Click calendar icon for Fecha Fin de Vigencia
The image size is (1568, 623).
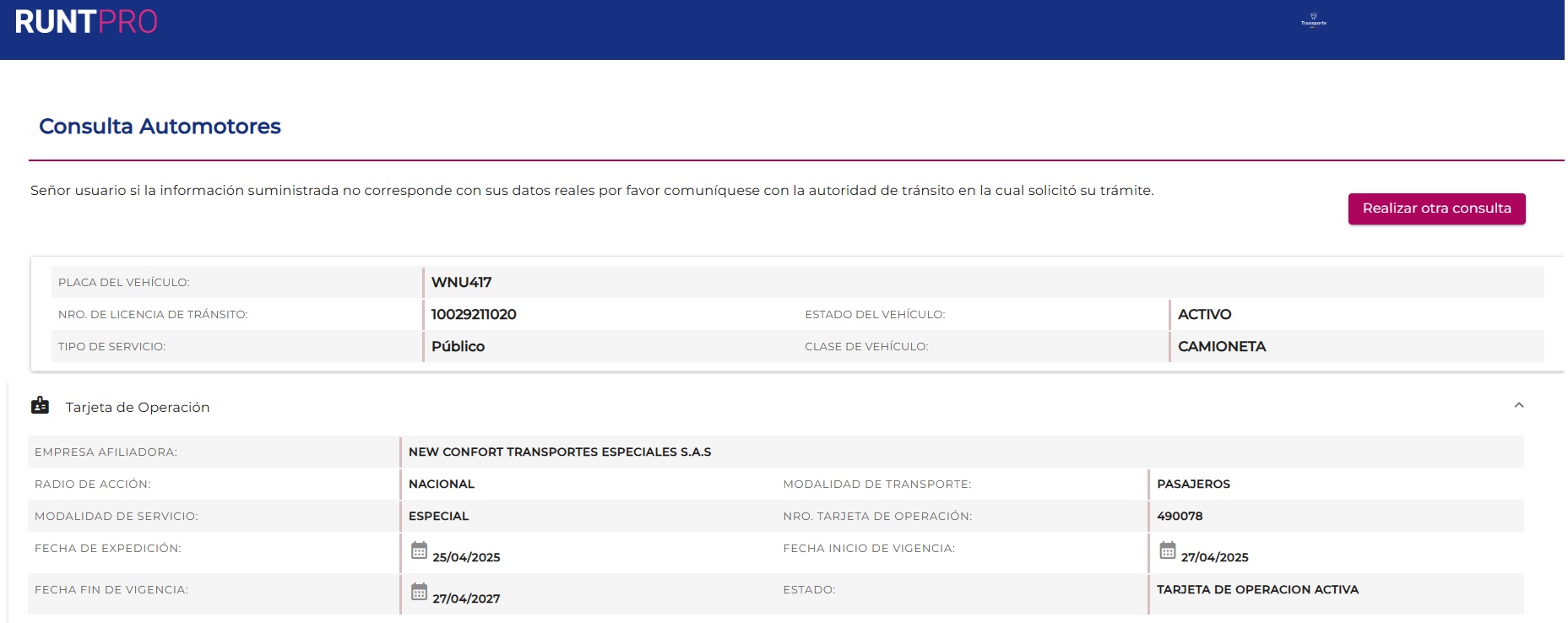[419, 592]
